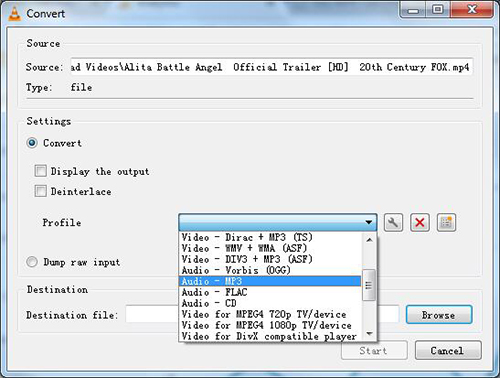
Task: Click the Destination file input field
Action: [262, 314]
